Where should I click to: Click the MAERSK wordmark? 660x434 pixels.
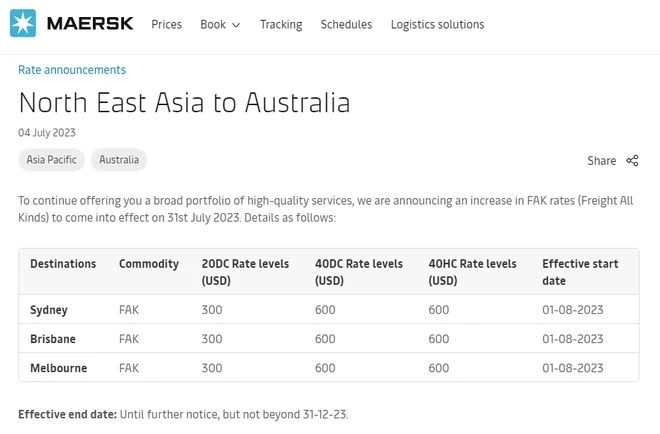click(90, 24)
